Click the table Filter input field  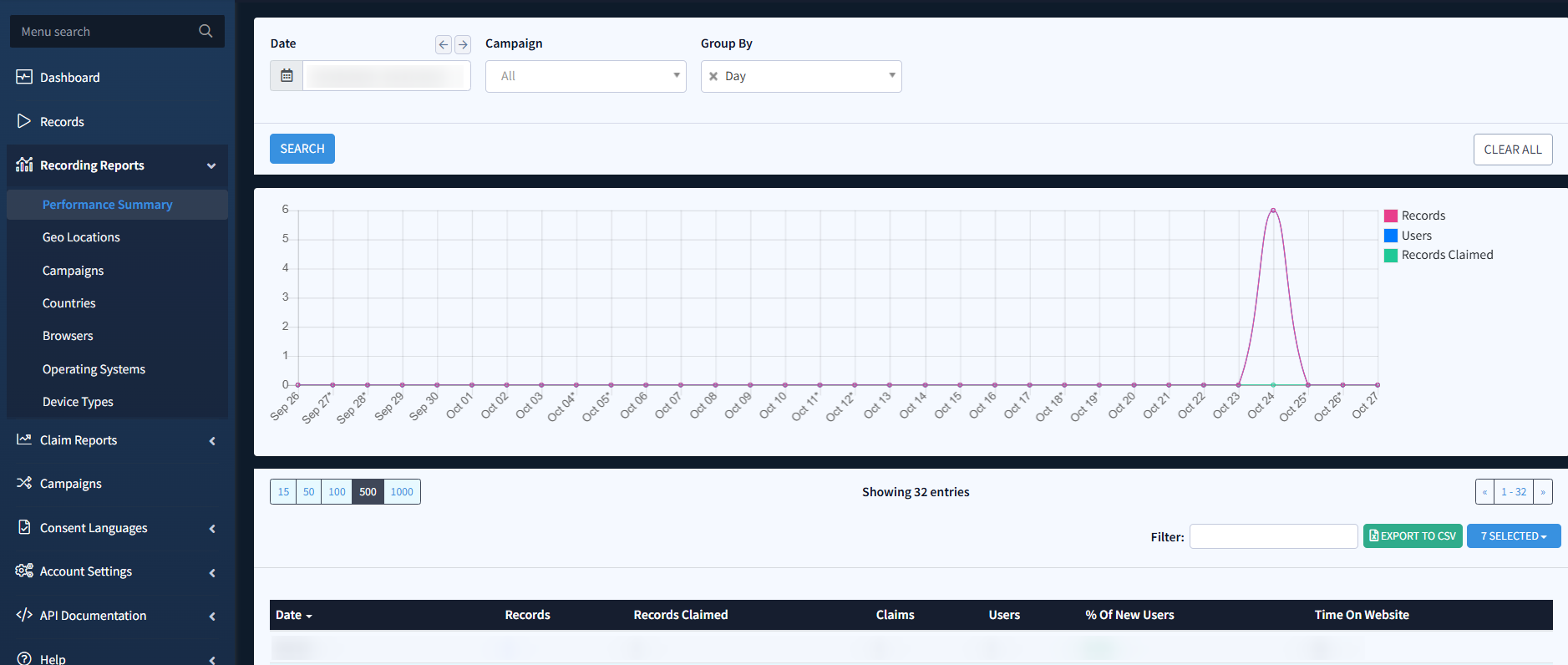pos(1273,536)
